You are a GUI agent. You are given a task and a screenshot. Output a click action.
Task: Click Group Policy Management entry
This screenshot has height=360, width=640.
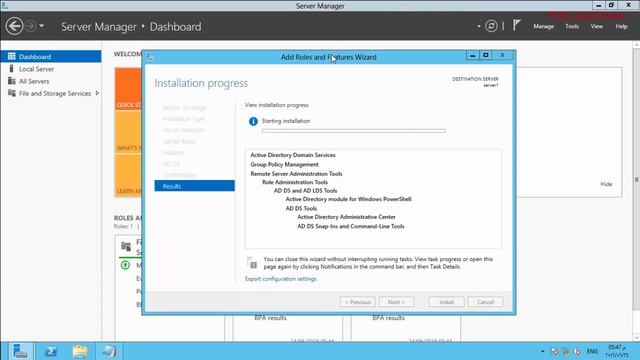[x=284, y=164]
